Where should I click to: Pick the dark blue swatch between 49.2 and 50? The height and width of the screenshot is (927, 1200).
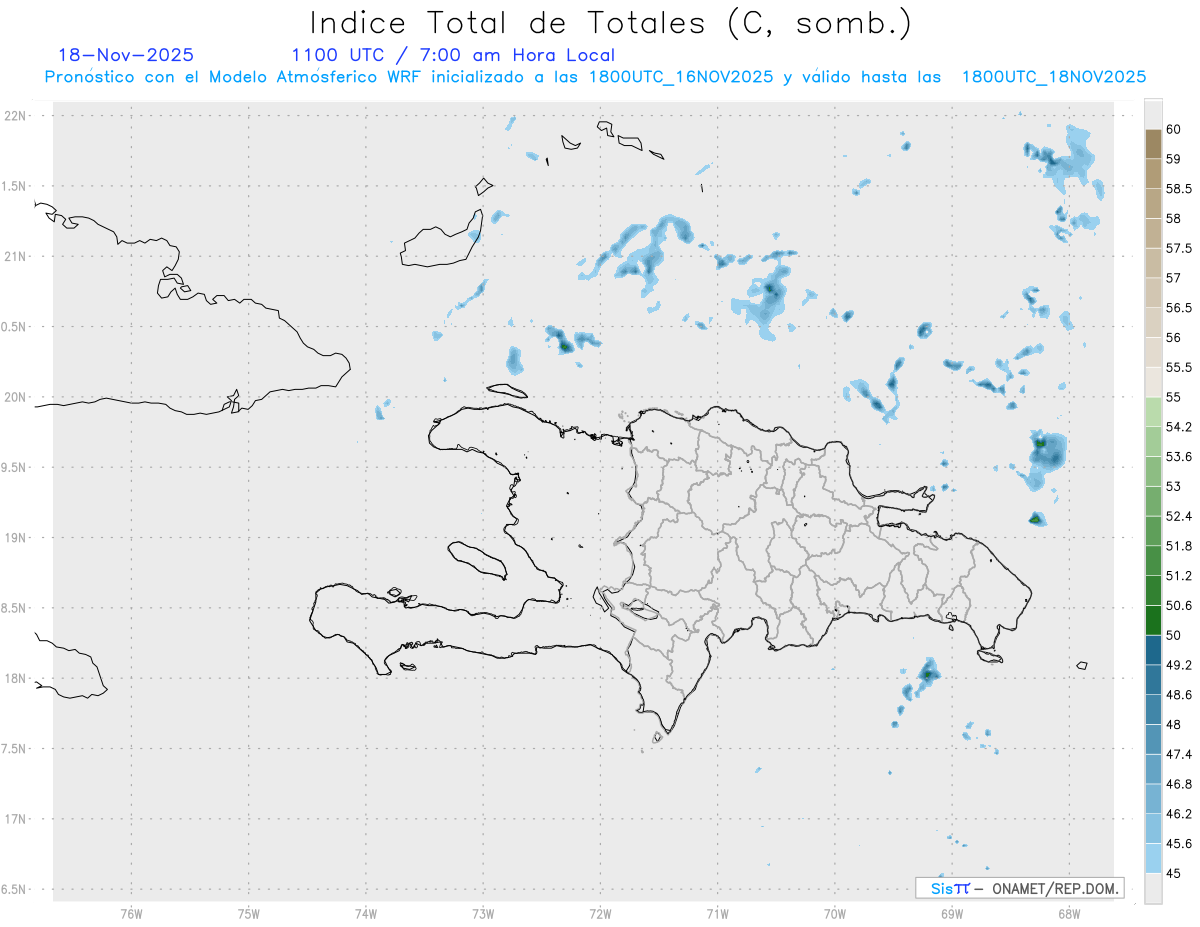pos(1153,650)
